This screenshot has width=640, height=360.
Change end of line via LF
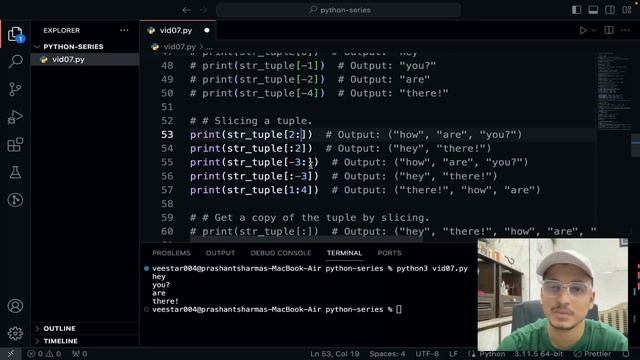click(453, 354)
